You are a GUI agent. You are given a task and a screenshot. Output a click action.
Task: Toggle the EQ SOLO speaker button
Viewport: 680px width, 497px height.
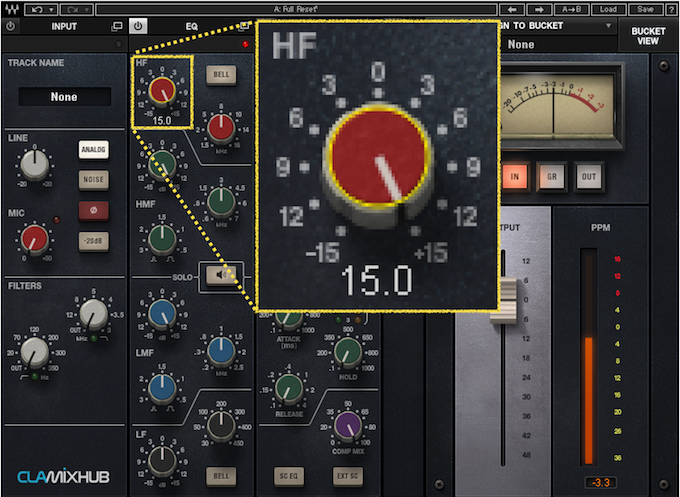[x=221, y=275]
